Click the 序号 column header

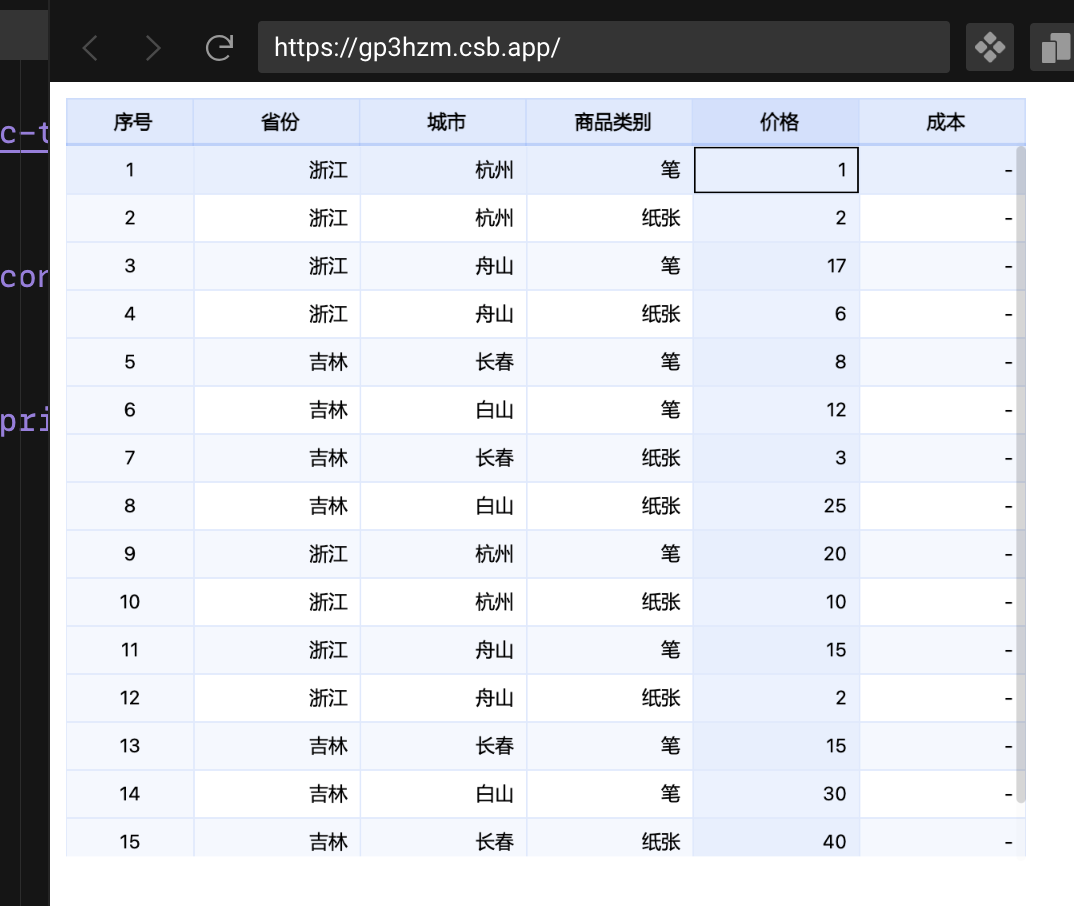[x=129, y=121]
